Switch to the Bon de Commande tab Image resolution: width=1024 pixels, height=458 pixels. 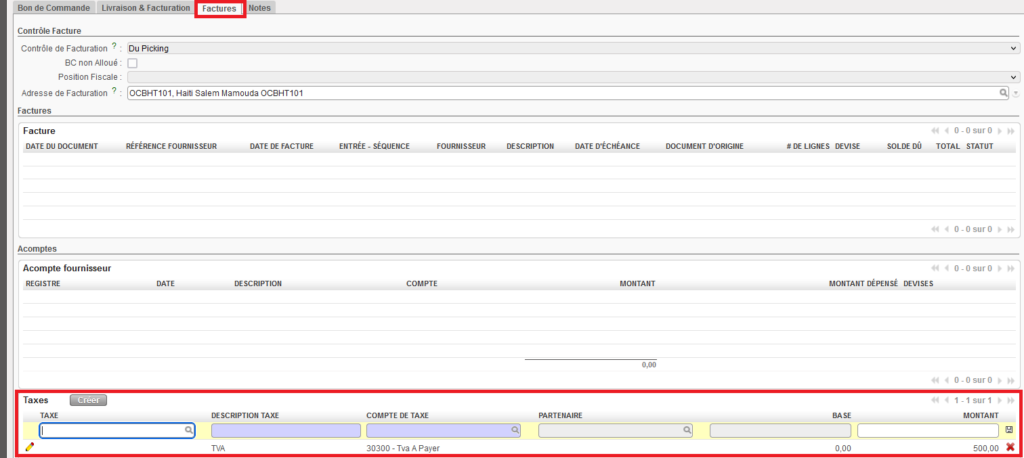[x=54, y=8]
